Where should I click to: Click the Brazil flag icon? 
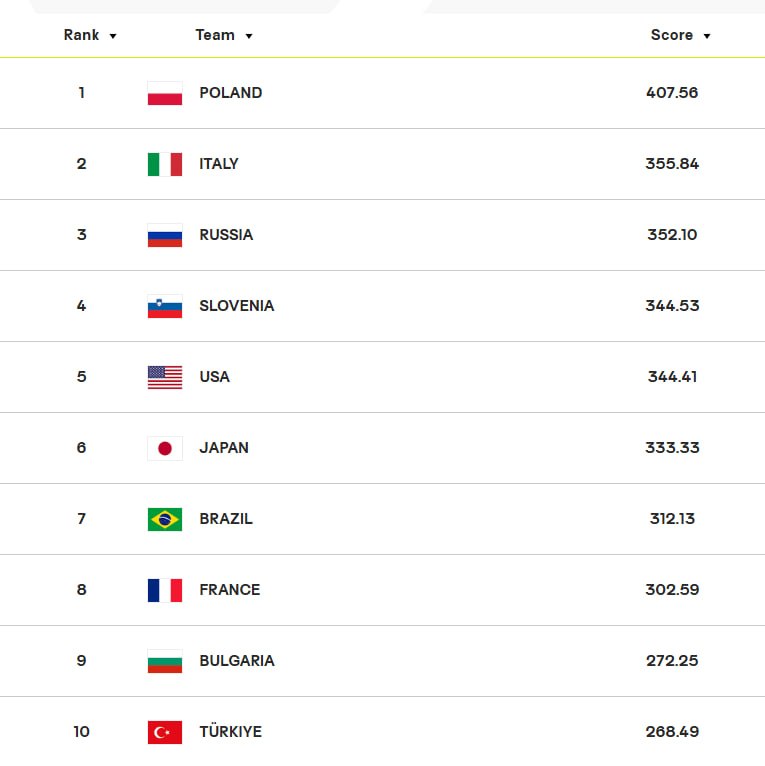pos(165,519)
